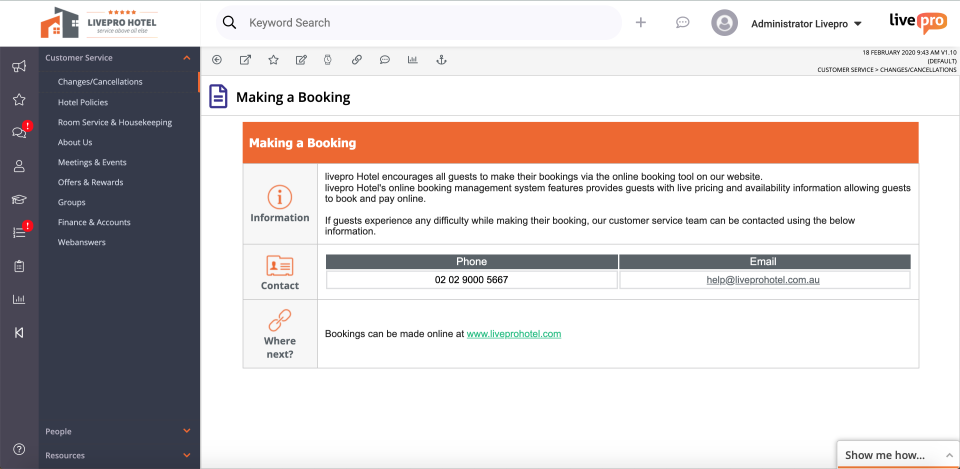Click the Information row icon
Image resolution: width=960 pixels, height=469 pixels.
[x=280, y=197]
